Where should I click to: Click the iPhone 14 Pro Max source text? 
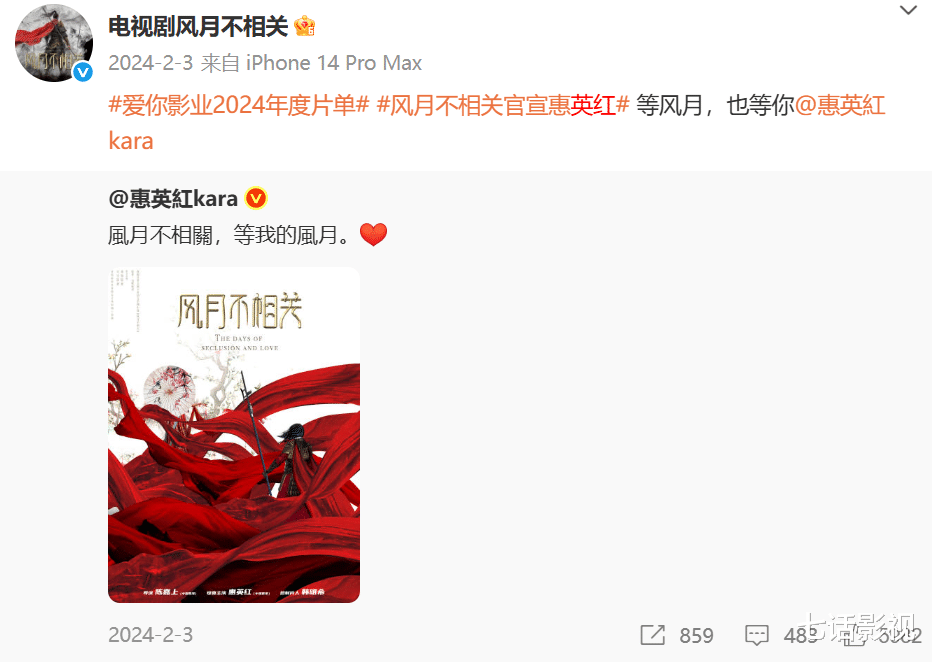click(334, 63)
